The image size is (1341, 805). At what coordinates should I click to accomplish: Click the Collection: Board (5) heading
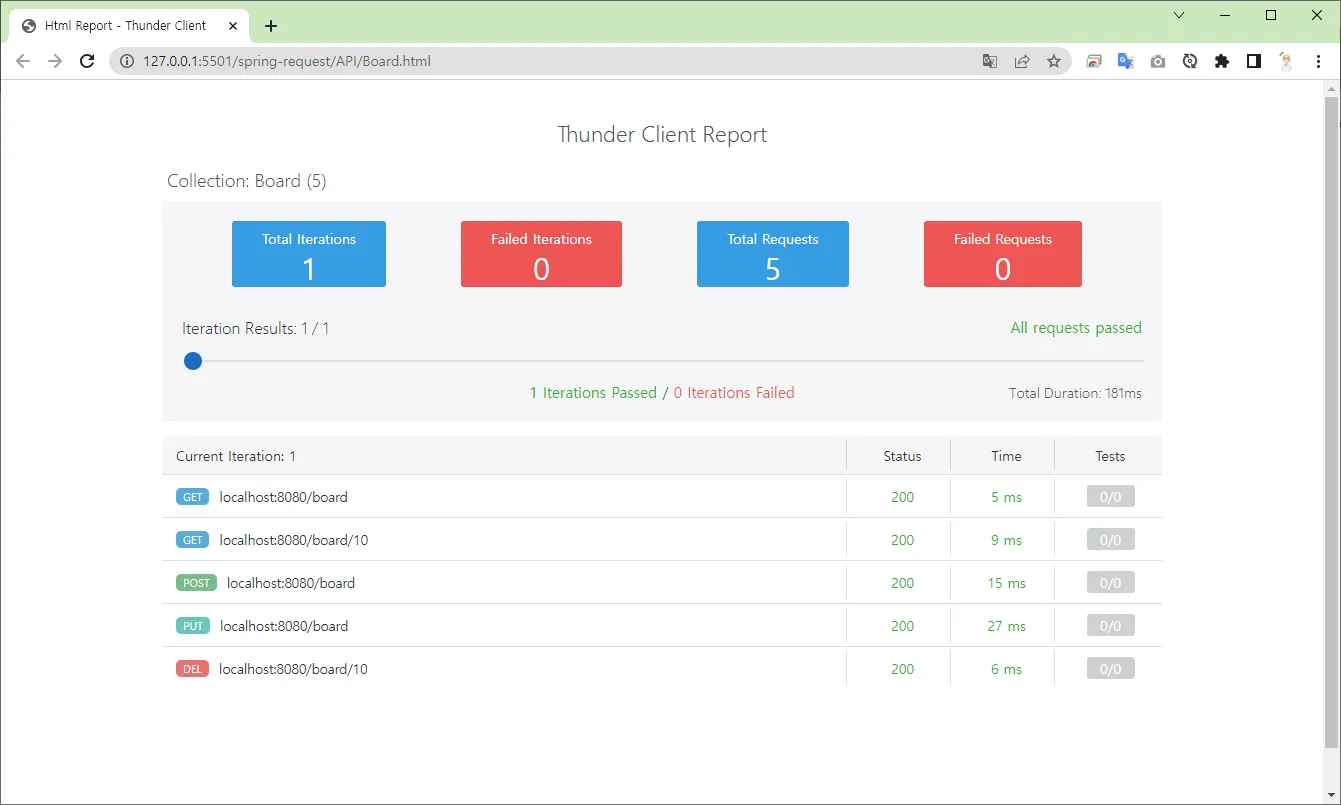click(247, 181)
